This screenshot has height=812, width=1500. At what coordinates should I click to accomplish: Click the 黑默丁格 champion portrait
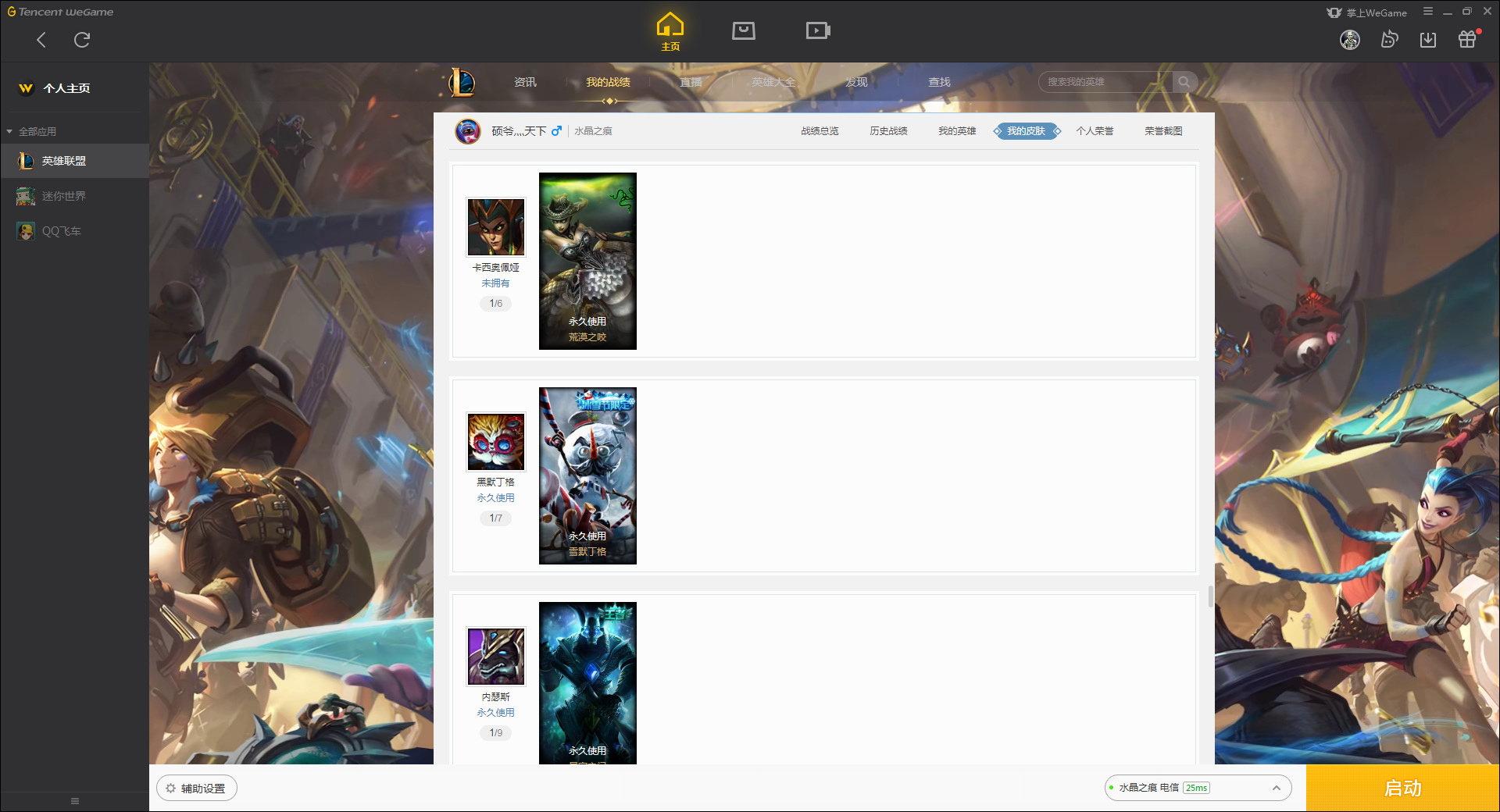click(x=496, y=442)
